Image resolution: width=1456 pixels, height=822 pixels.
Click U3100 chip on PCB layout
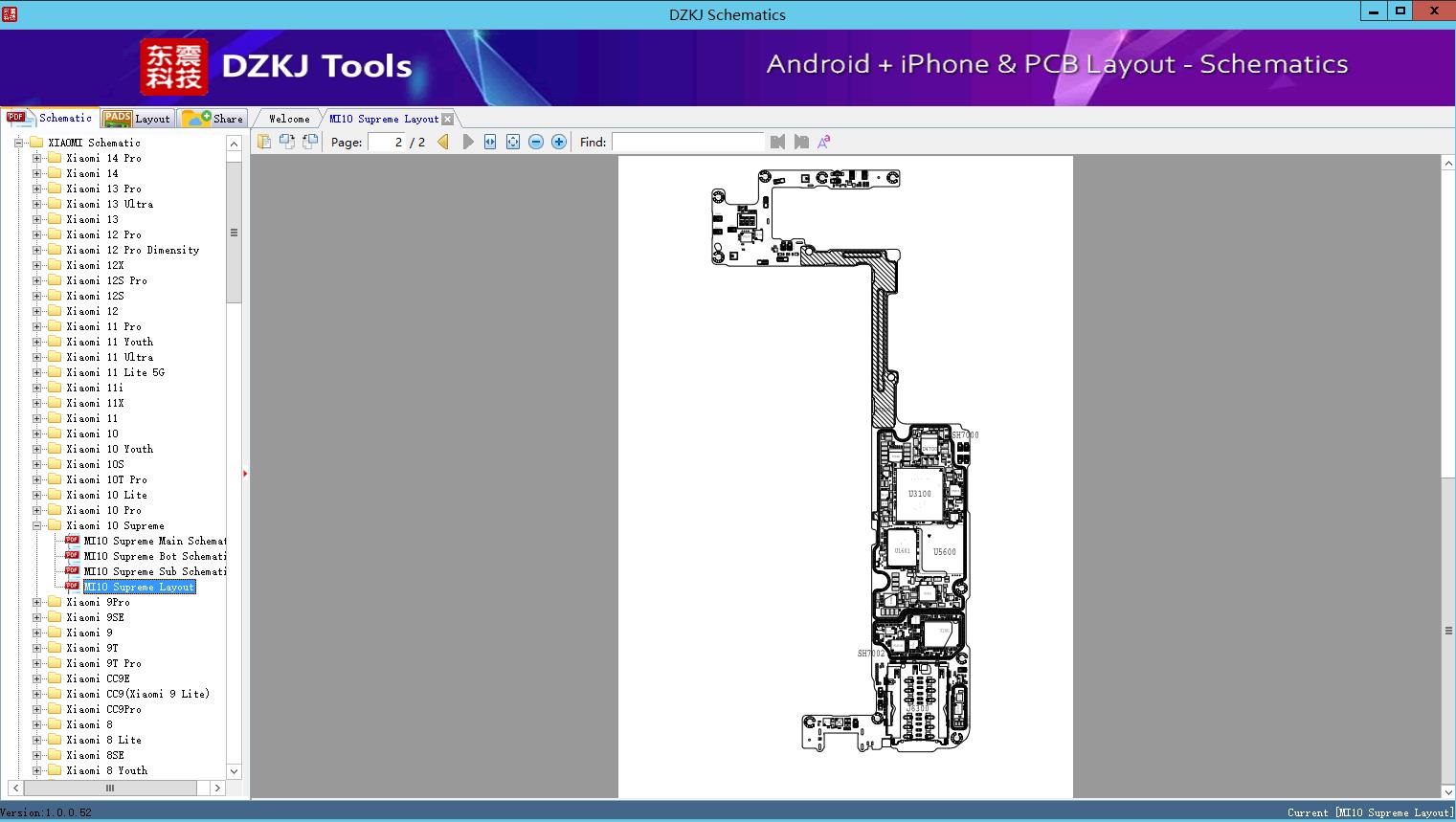919,494
